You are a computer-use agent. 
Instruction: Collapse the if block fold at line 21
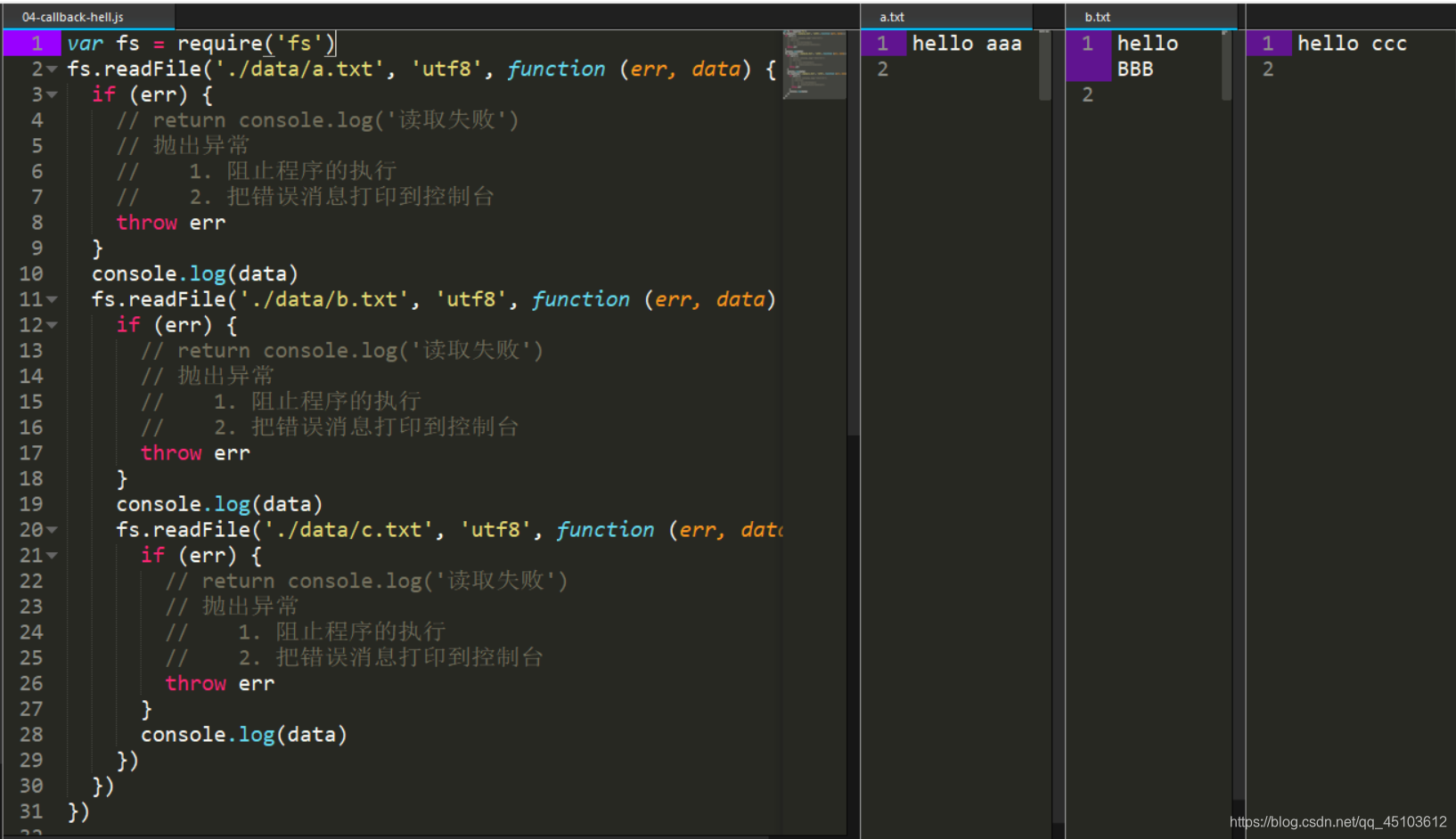52,556
